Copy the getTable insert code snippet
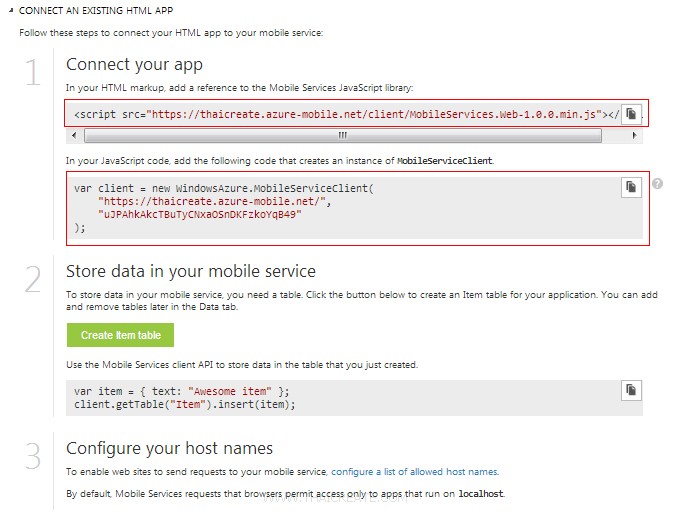 [631, 389]
